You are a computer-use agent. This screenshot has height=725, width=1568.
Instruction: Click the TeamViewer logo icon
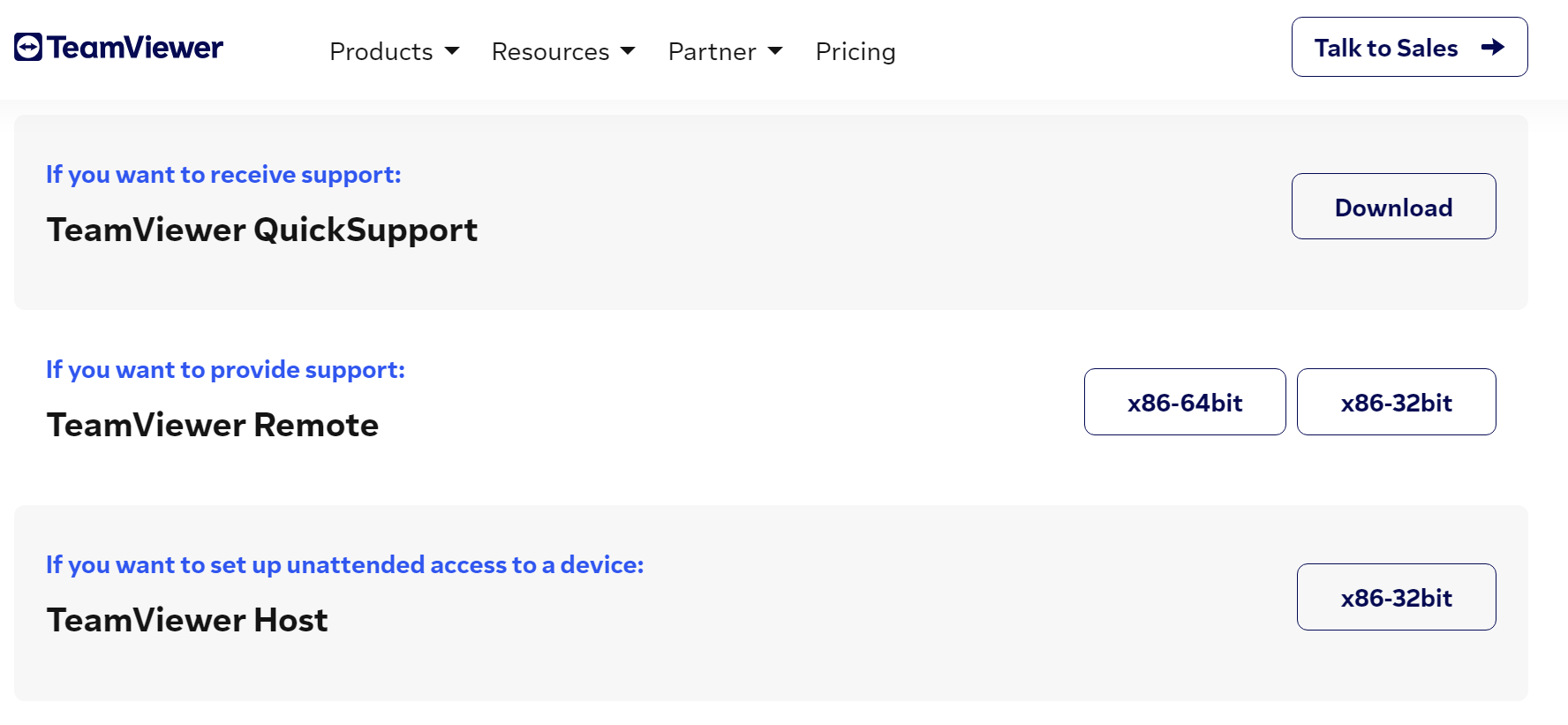28,48
